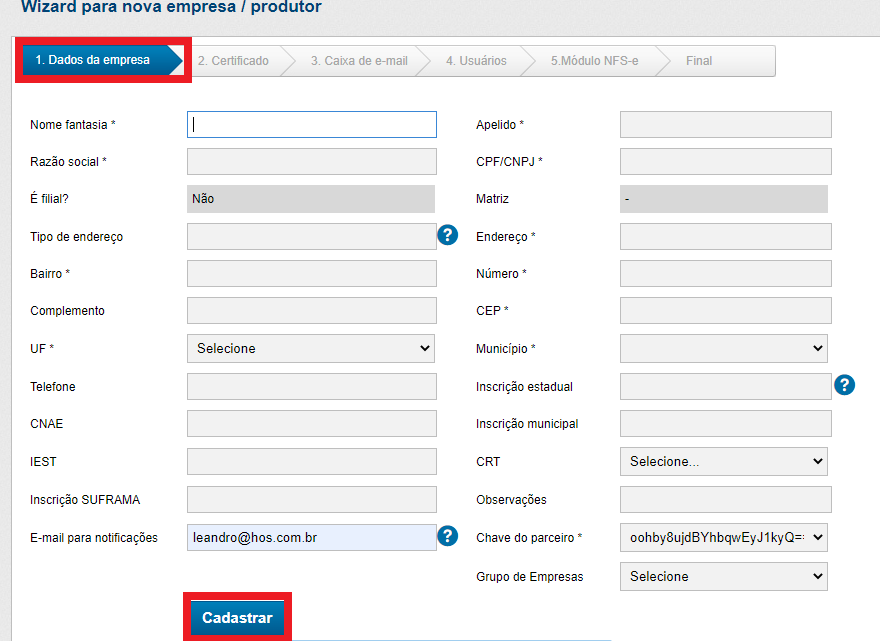This screenshot has width=880, height=641.
Task: Go to the 2. Certificado step
Action: (x=233, y=61)
